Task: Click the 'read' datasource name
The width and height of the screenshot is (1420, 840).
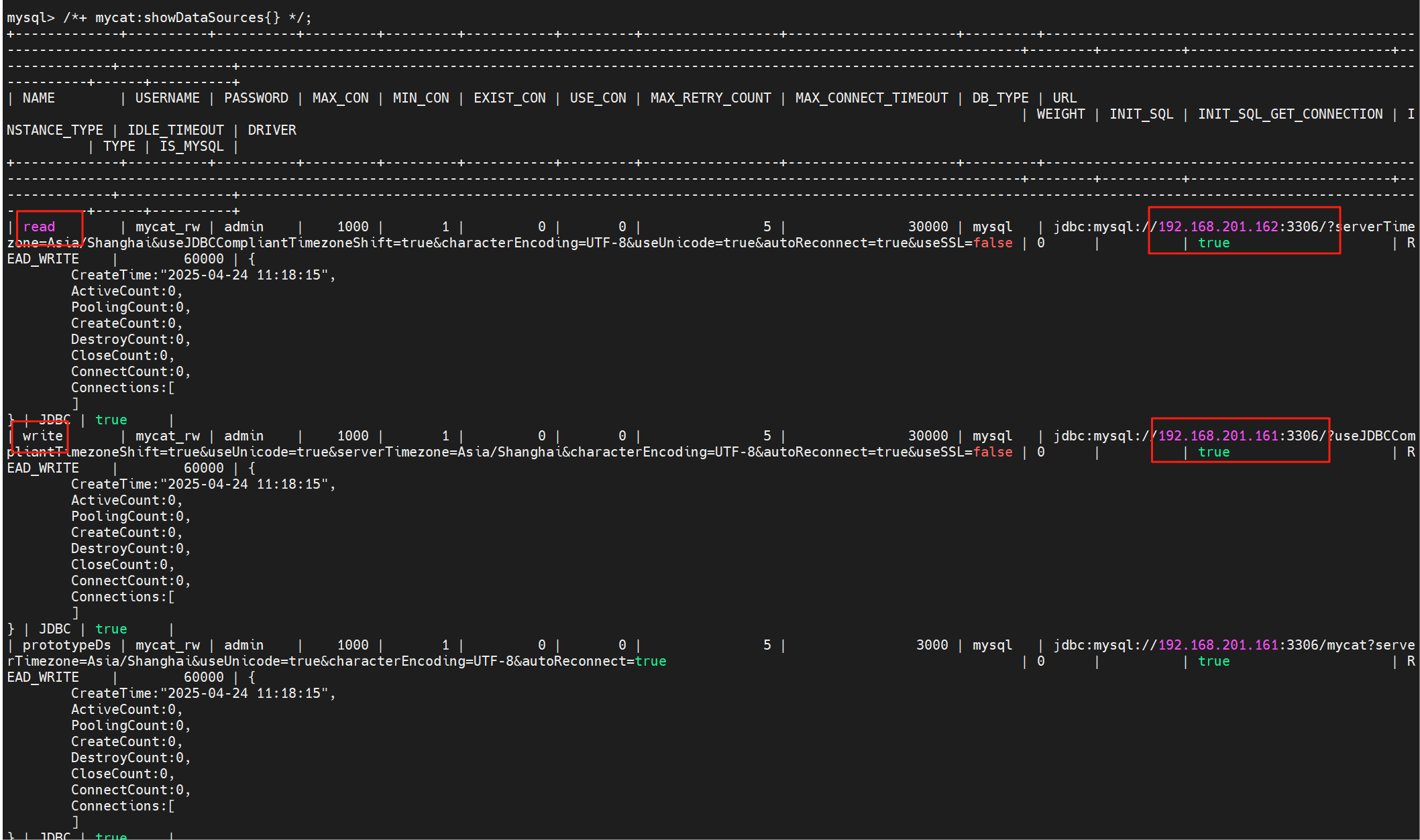Action: tap(39, 227)
